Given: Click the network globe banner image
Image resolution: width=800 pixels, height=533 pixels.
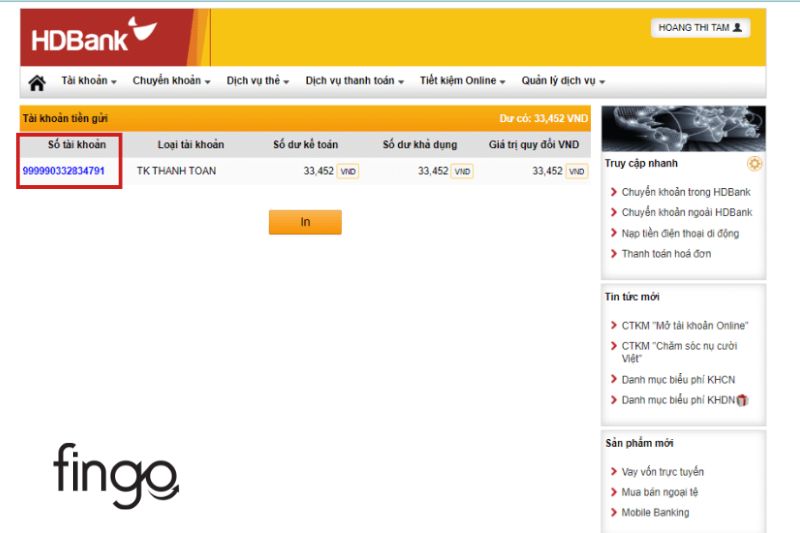Looking at the screenshot, I should [x=684, y=128].
